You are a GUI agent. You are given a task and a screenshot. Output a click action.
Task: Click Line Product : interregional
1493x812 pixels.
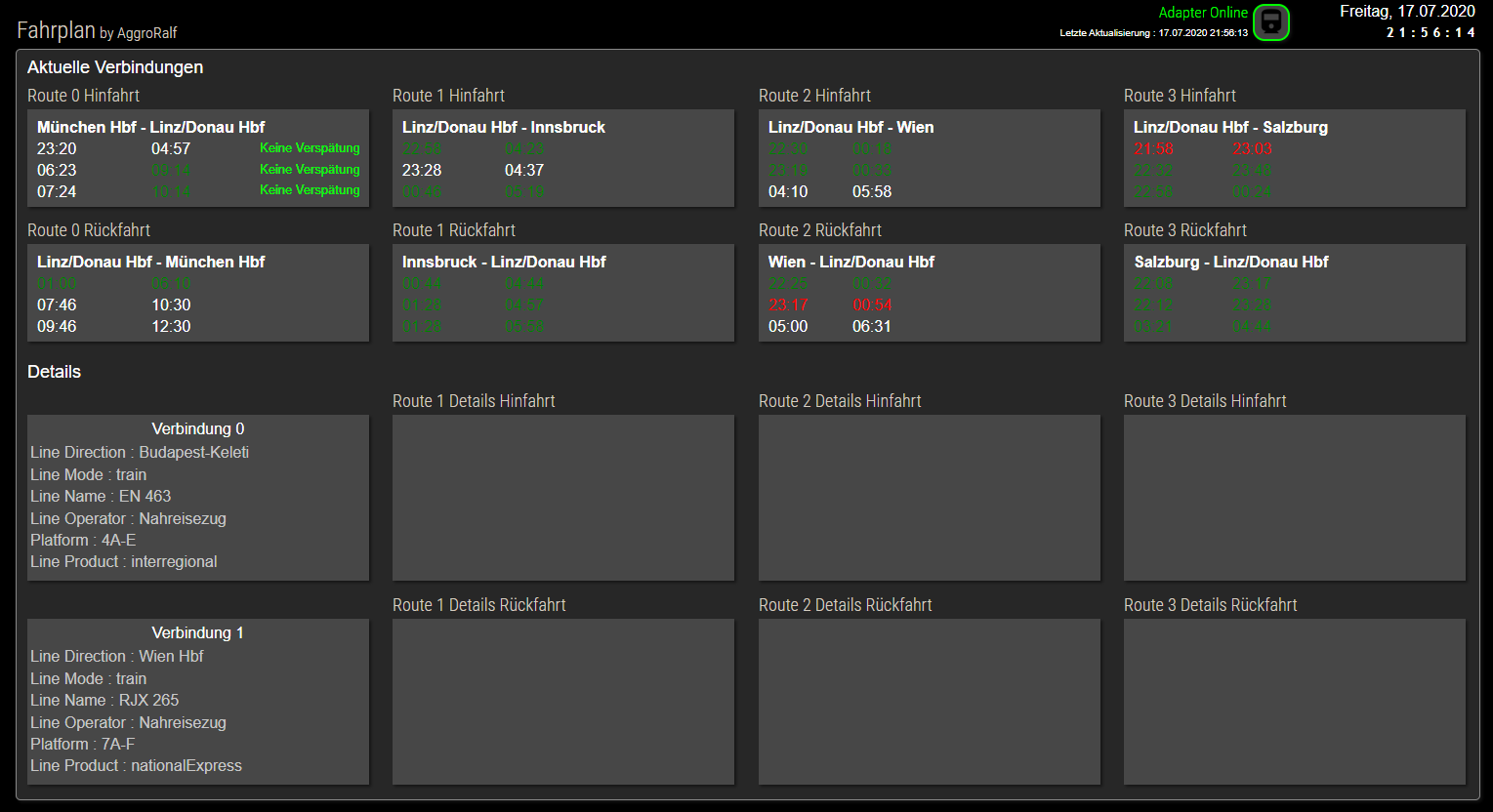[124, 561]
